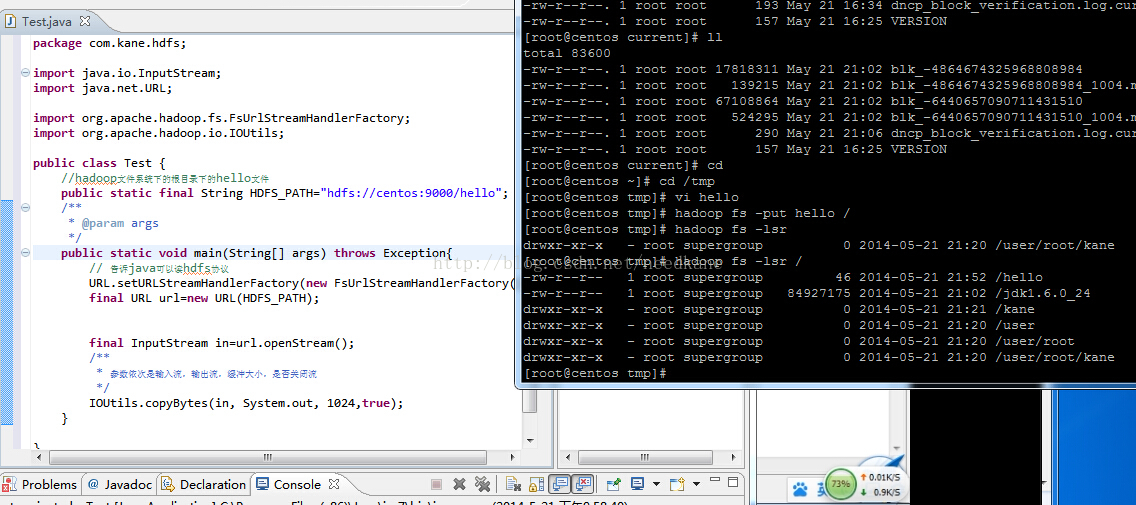Pin the Console with the pin icon
Screen dimensions: 1136x505
coord(614,484)
